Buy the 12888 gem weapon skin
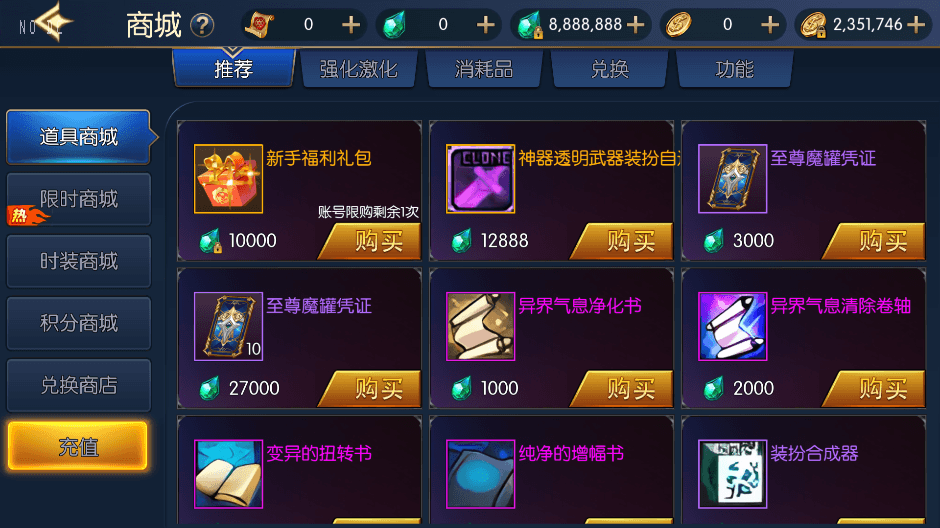The image size is (940, 528). [x=622, y=241]
